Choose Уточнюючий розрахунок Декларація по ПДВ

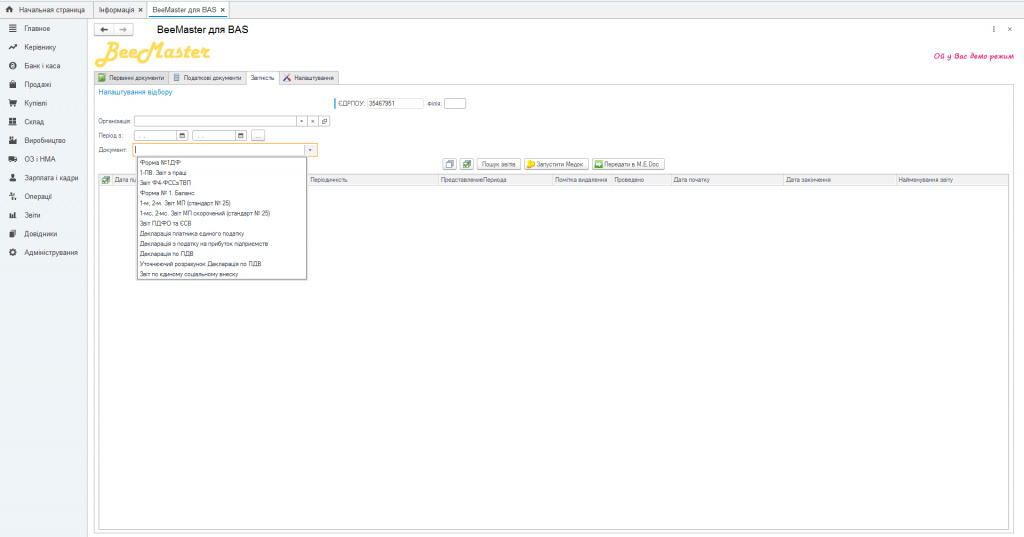221,264
